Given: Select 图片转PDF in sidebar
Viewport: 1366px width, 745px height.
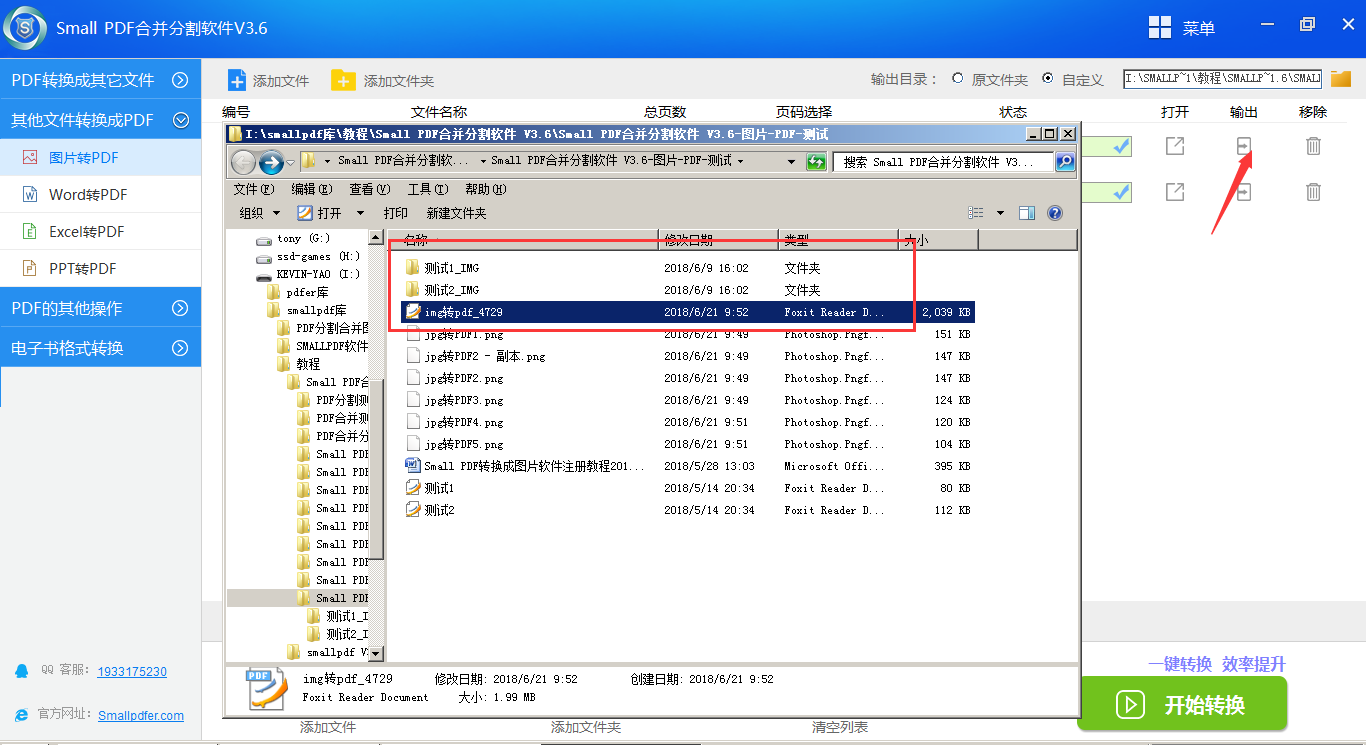Looking at the screenshot, I should click(100, 157).
